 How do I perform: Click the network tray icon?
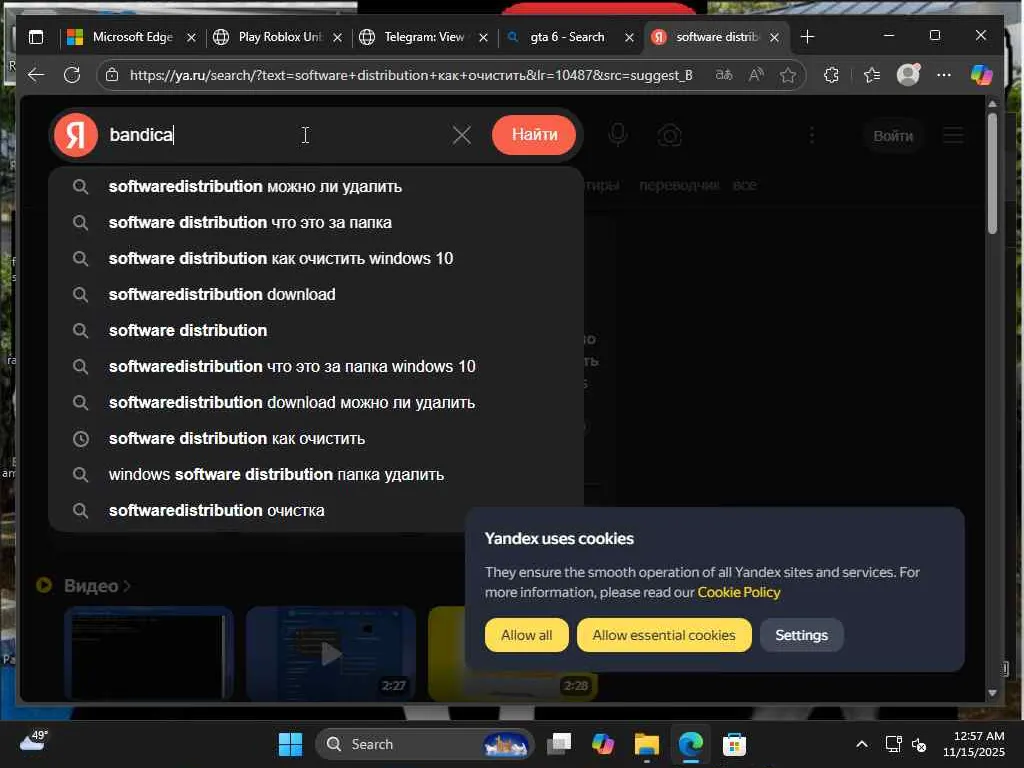click(x=893, y=744)
